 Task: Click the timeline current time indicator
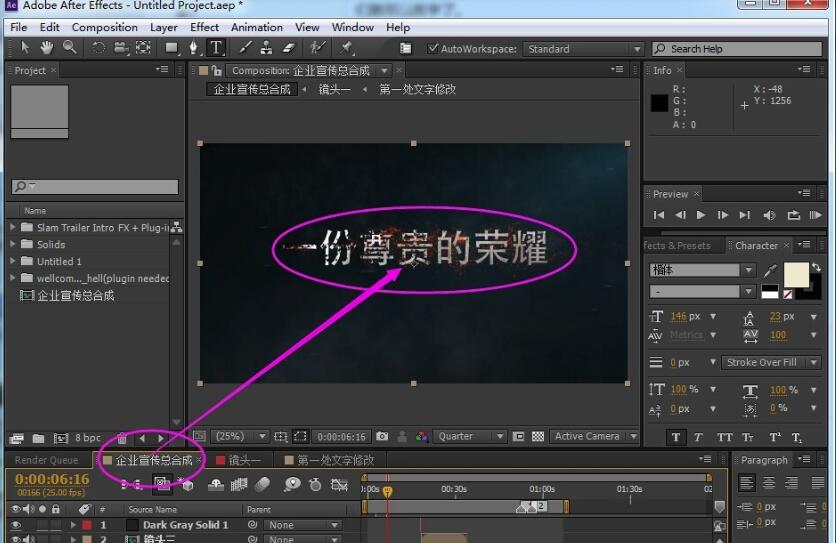click(388, 491)
